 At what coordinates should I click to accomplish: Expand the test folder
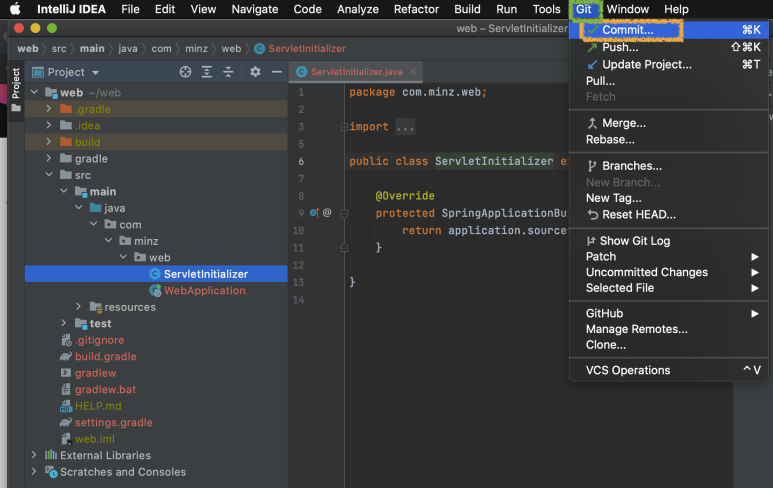click(63, 323)
